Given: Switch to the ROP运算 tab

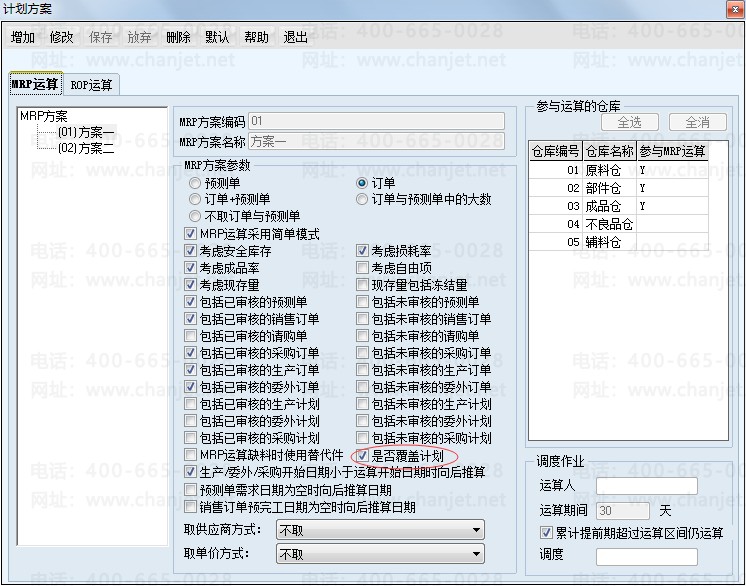Looking at the screenshot, I should click(x=91, y=85).
